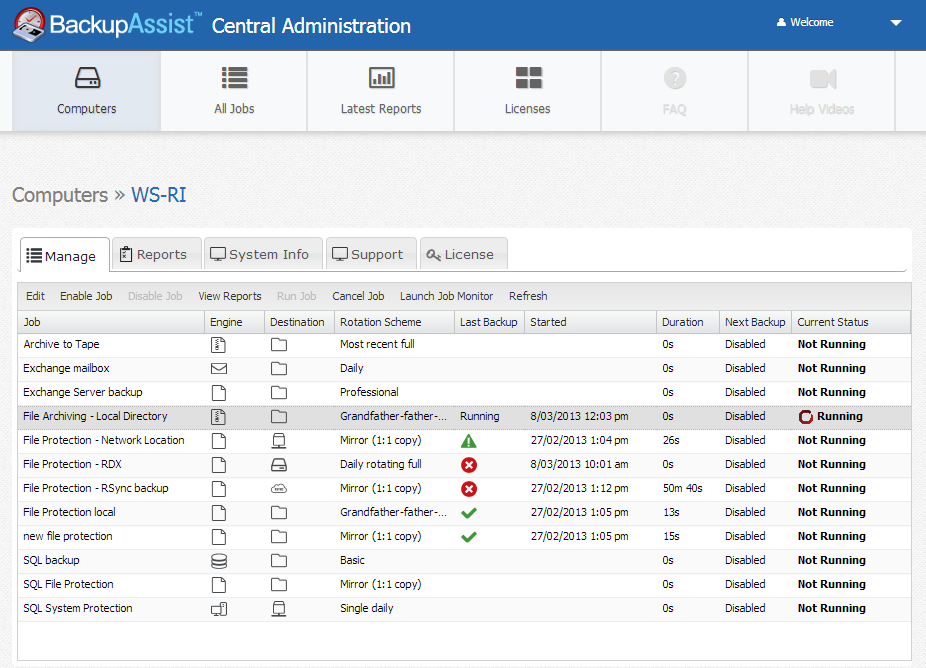The image size is (926, 668).
Task: Click destination icon for SQL System Protection
Action: coord(279,609)
